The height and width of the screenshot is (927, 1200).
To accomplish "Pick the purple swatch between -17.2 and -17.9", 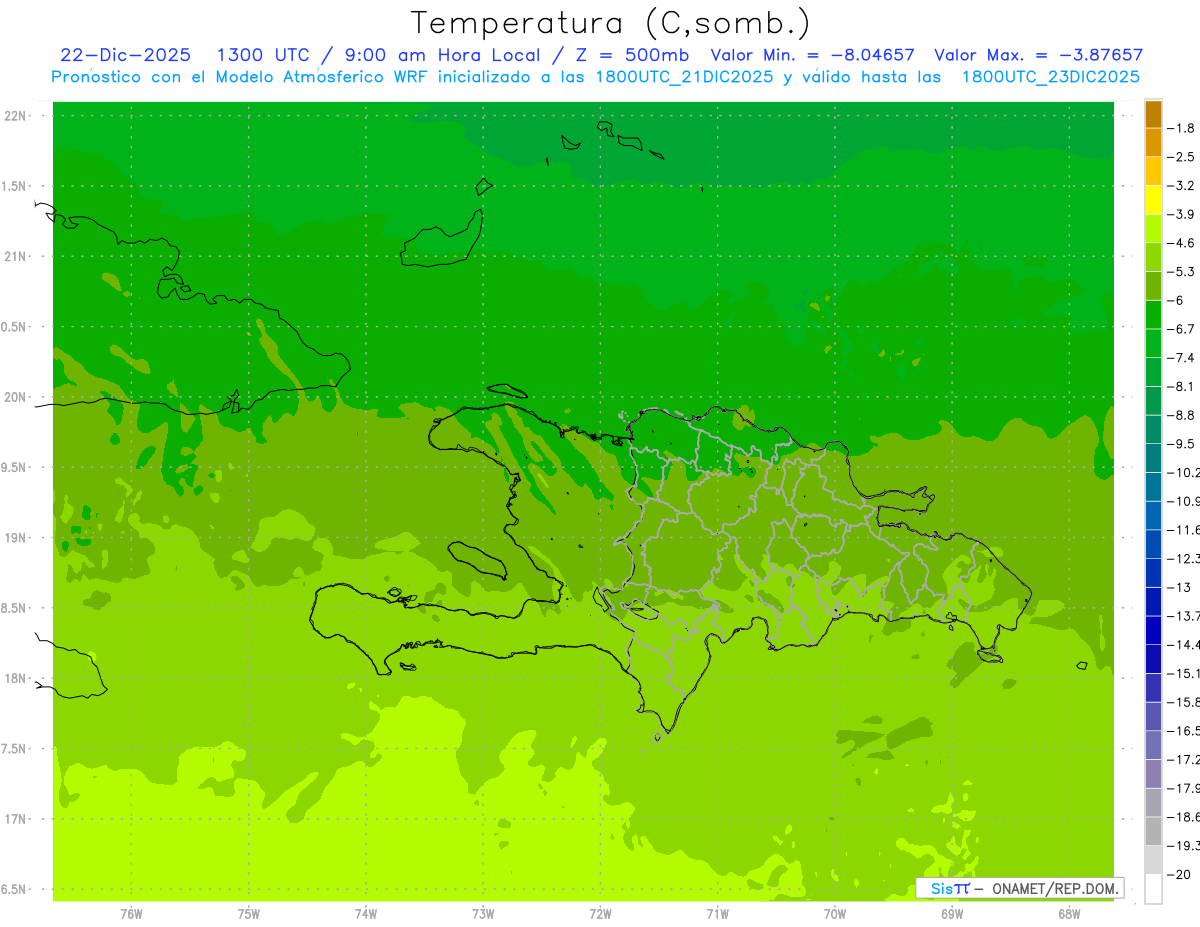I will coord(1153,774).
